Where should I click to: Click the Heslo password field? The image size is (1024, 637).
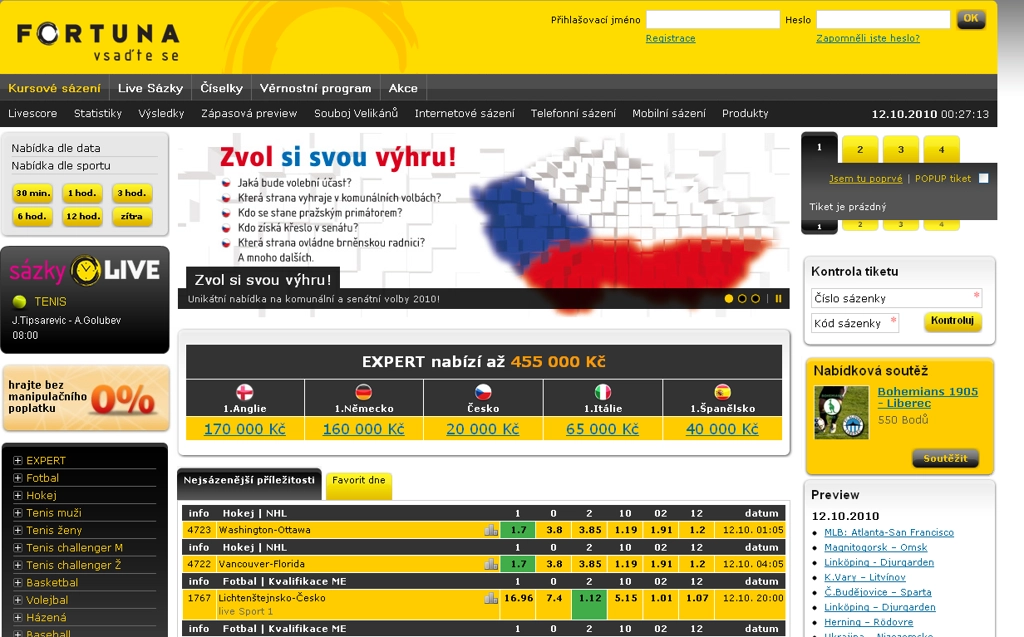883,20
